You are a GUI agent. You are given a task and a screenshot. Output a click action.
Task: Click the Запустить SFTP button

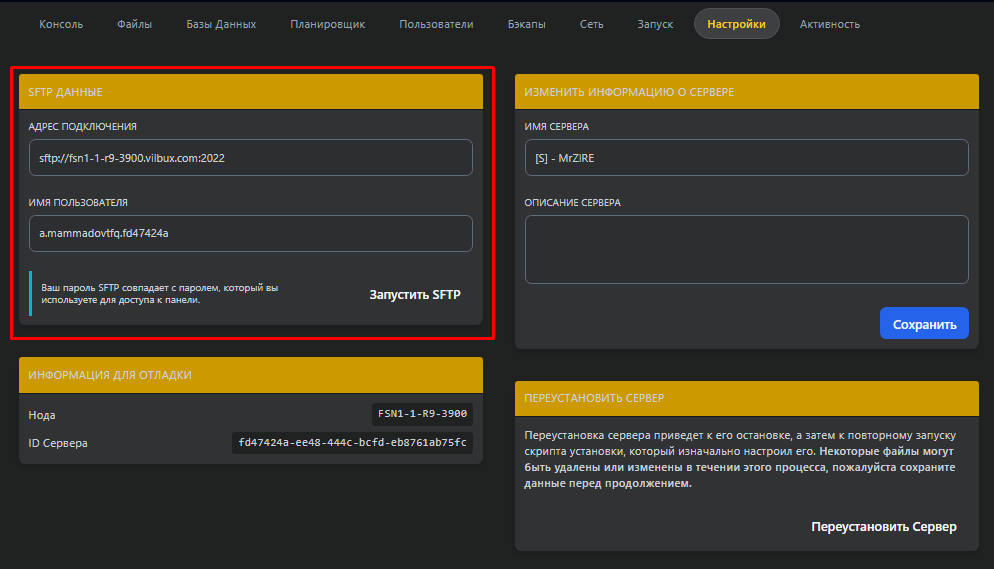[x=415, y=295]
